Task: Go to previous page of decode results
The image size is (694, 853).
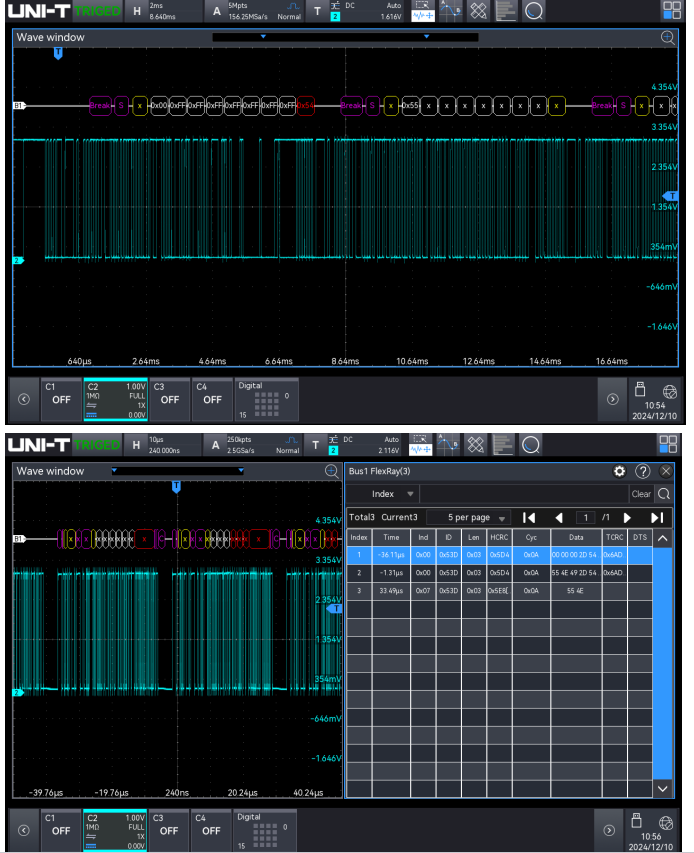Action: click(x=559, y=517)
